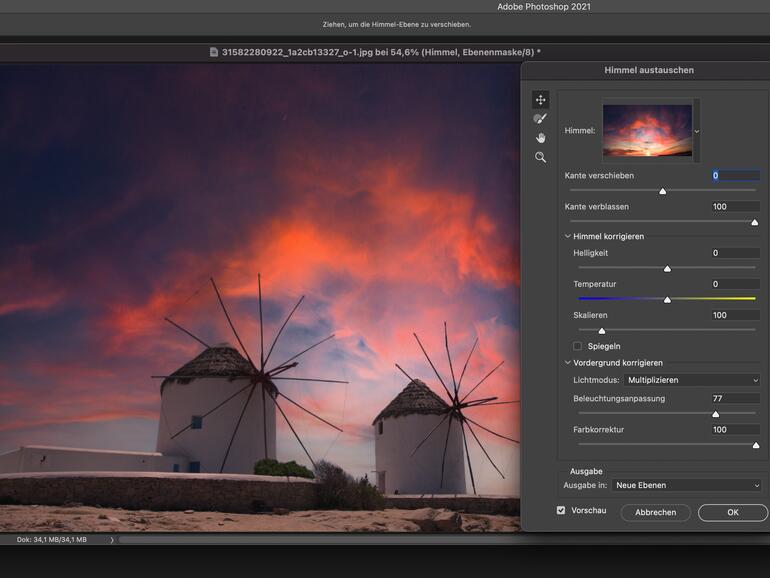Click the Adobe Photoshop 2021 title text
This screenshot has width=770, height=578.
(544, 6)
